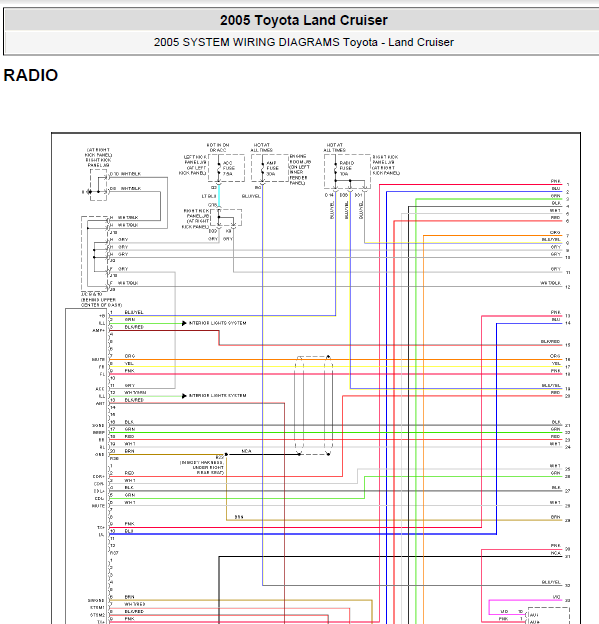The width and height of the screenshot is (599, 624).
Task: Click the RADIO fuse 10A symbol
Action: point(336,168)
